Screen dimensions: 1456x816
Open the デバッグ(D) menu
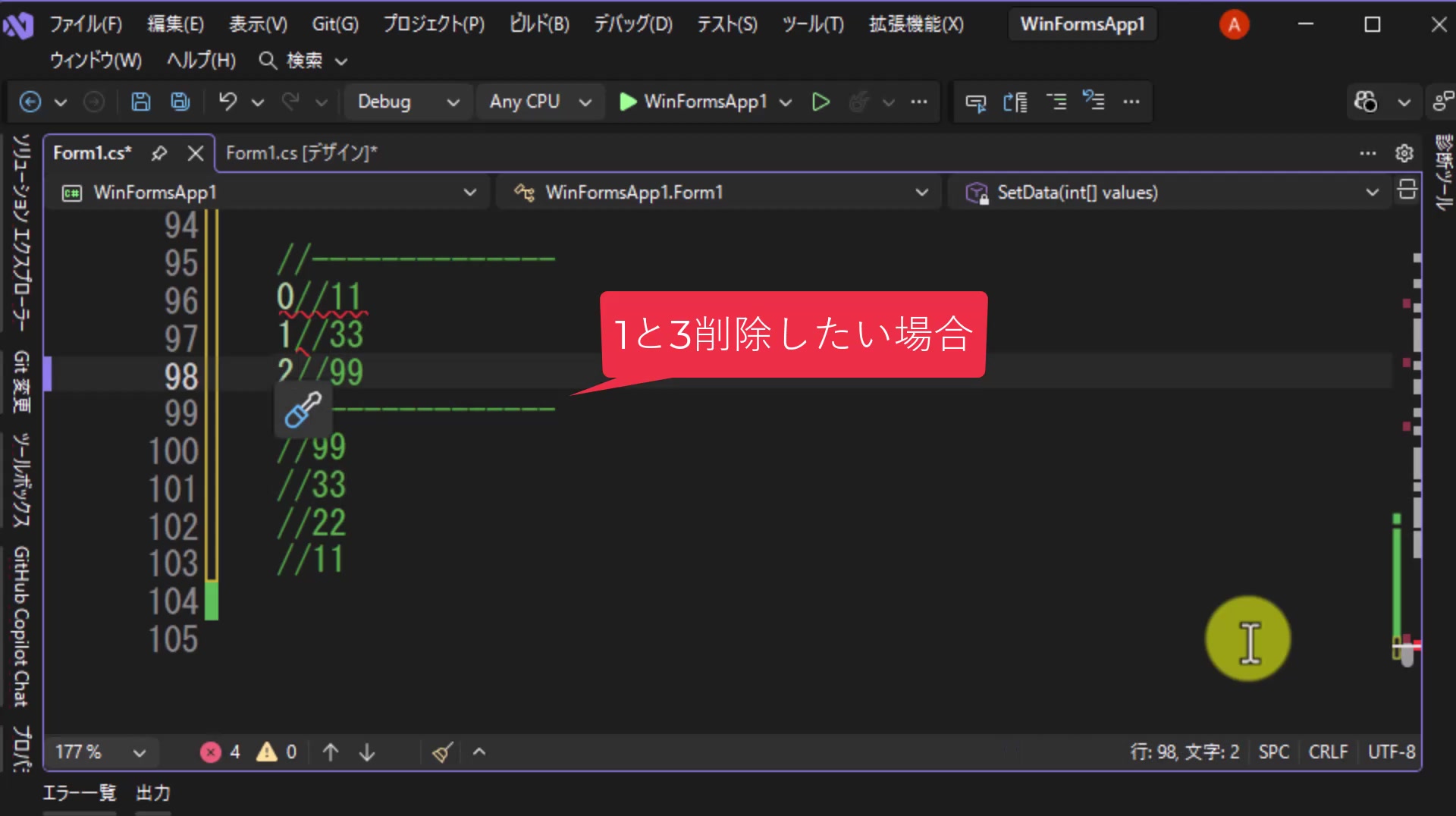click(x=632, y=24)
